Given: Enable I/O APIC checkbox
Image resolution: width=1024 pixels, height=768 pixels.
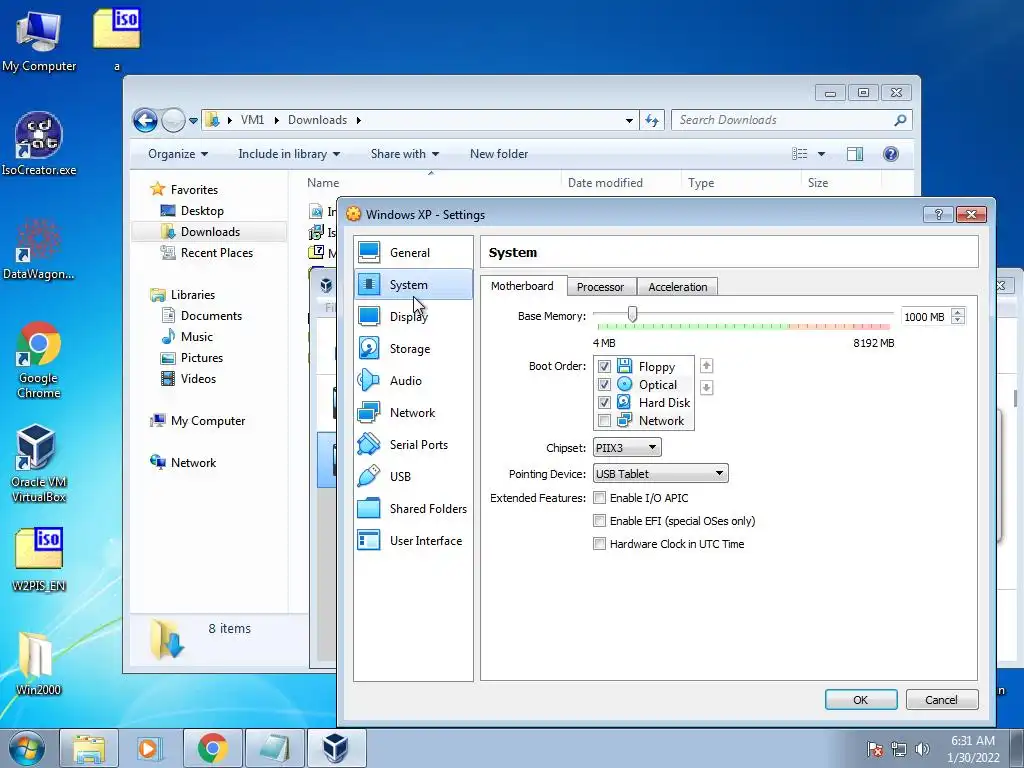Looking at the screenshot, I should point(599,498).
